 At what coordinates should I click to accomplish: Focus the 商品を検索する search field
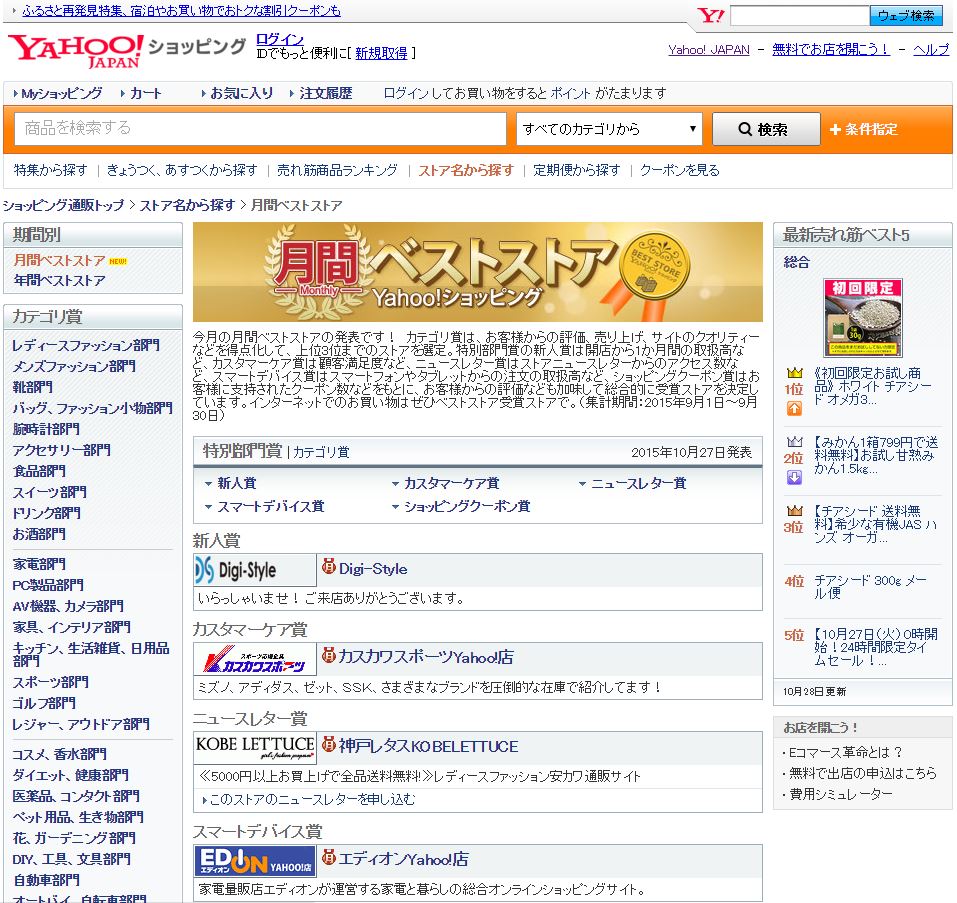[x=261, y=129]
